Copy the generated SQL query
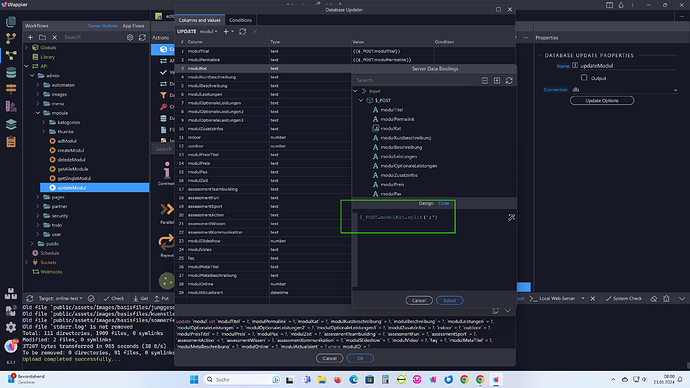Screen dimensions: 690x388 pos(495,311)
